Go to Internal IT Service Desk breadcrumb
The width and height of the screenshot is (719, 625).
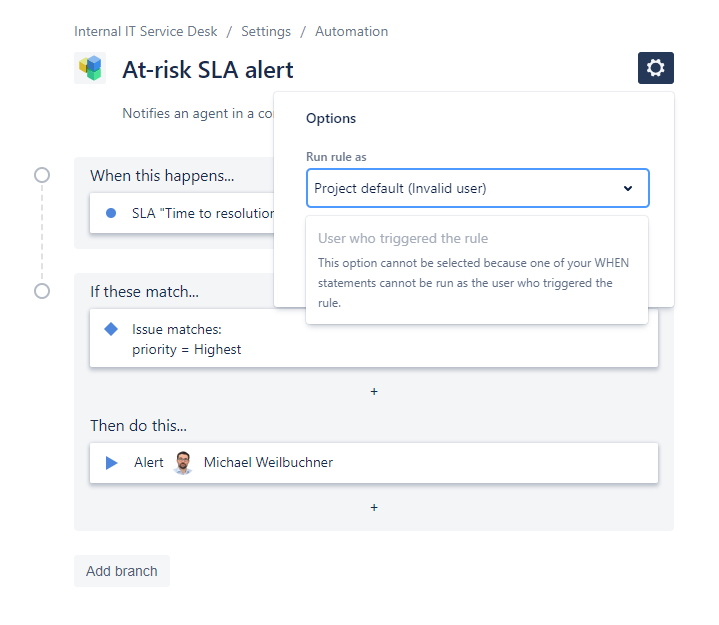point(146,31)
